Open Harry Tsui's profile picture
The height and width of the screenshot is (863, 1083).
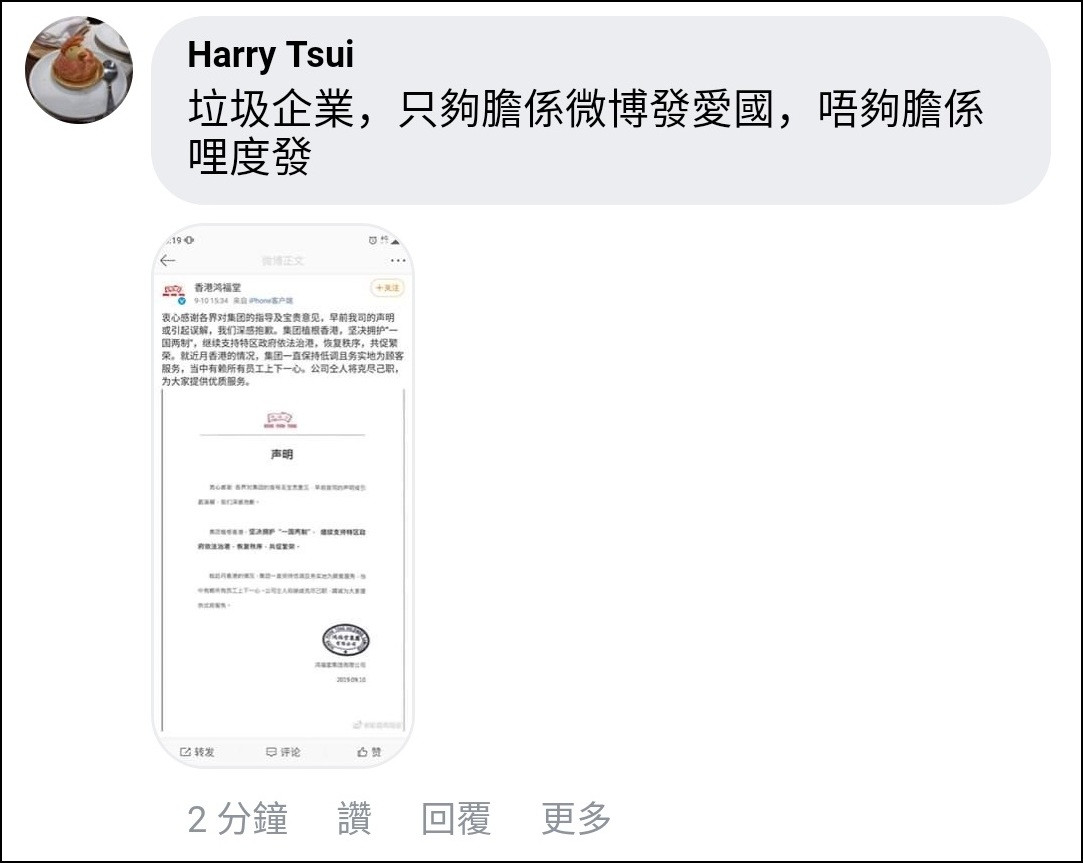79,70
